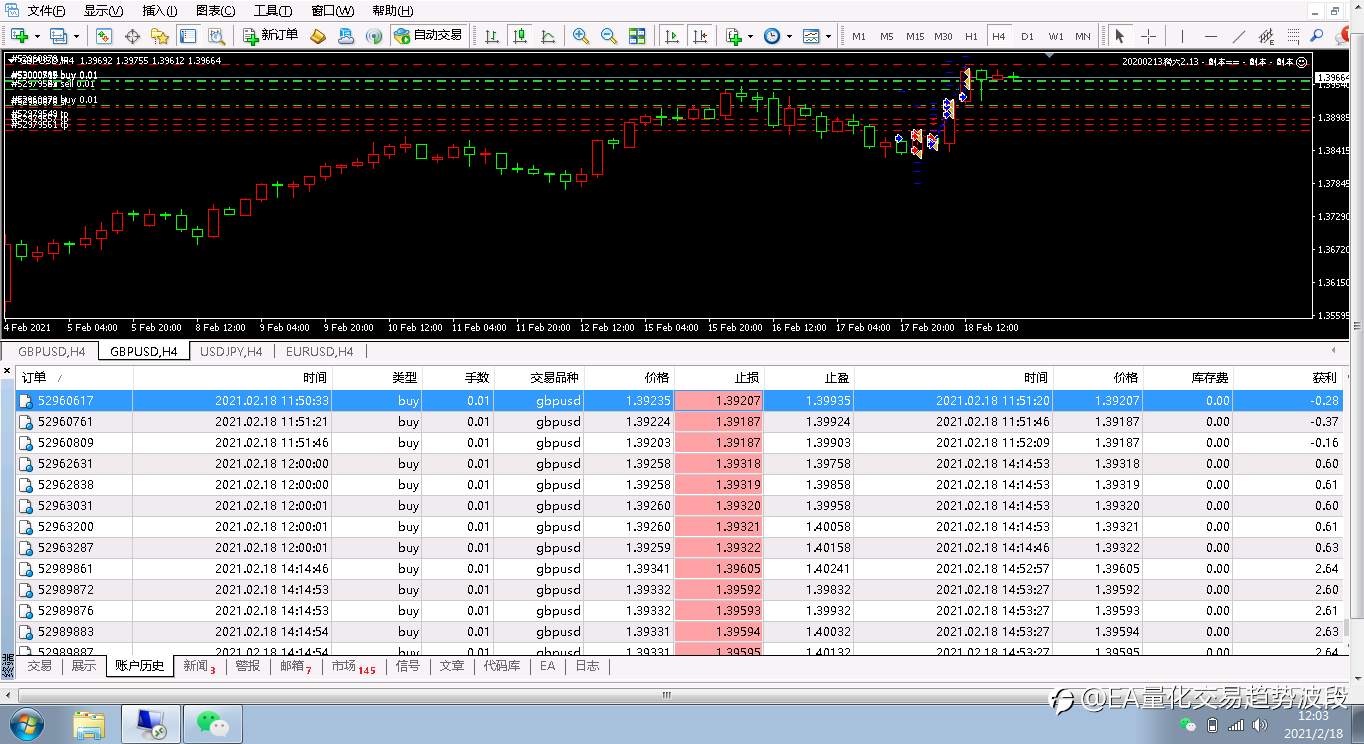The height and width of the screenshot is (744, 1364).
Task: Open WeChat from the taskbar
Action: [x=212, y=723]
